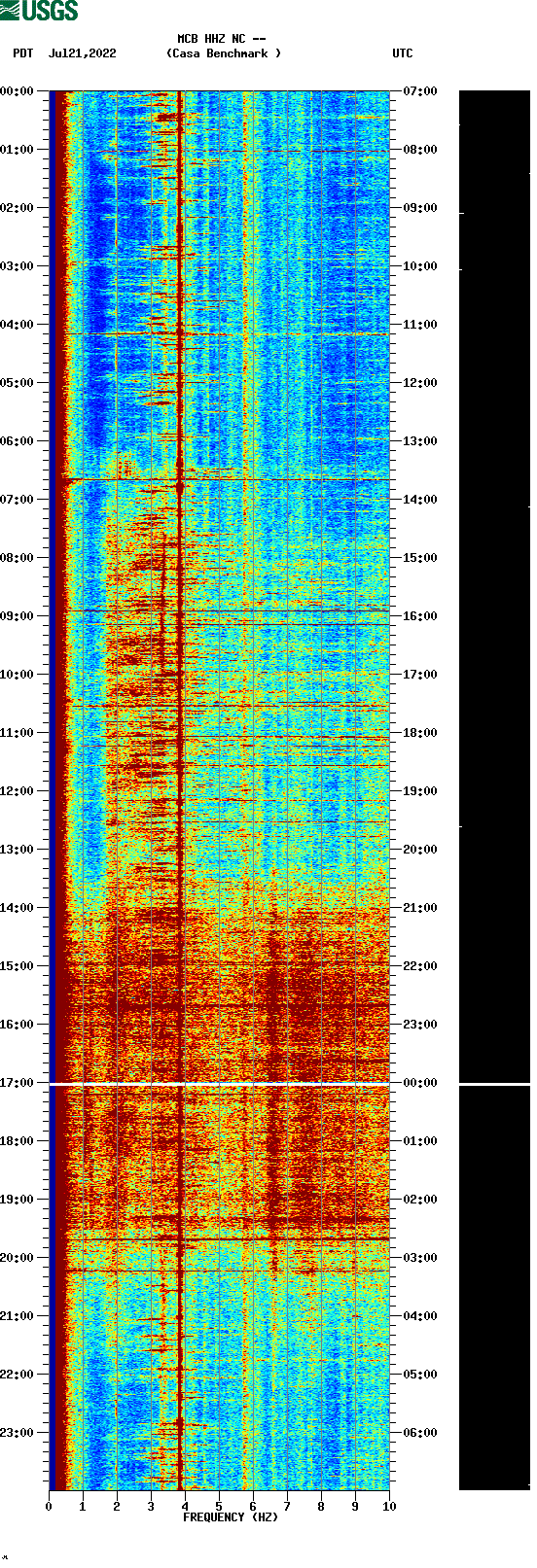Screen dimensions: 537x1568
Task: Select frequency axis tick label 10
Action: 389,1507
